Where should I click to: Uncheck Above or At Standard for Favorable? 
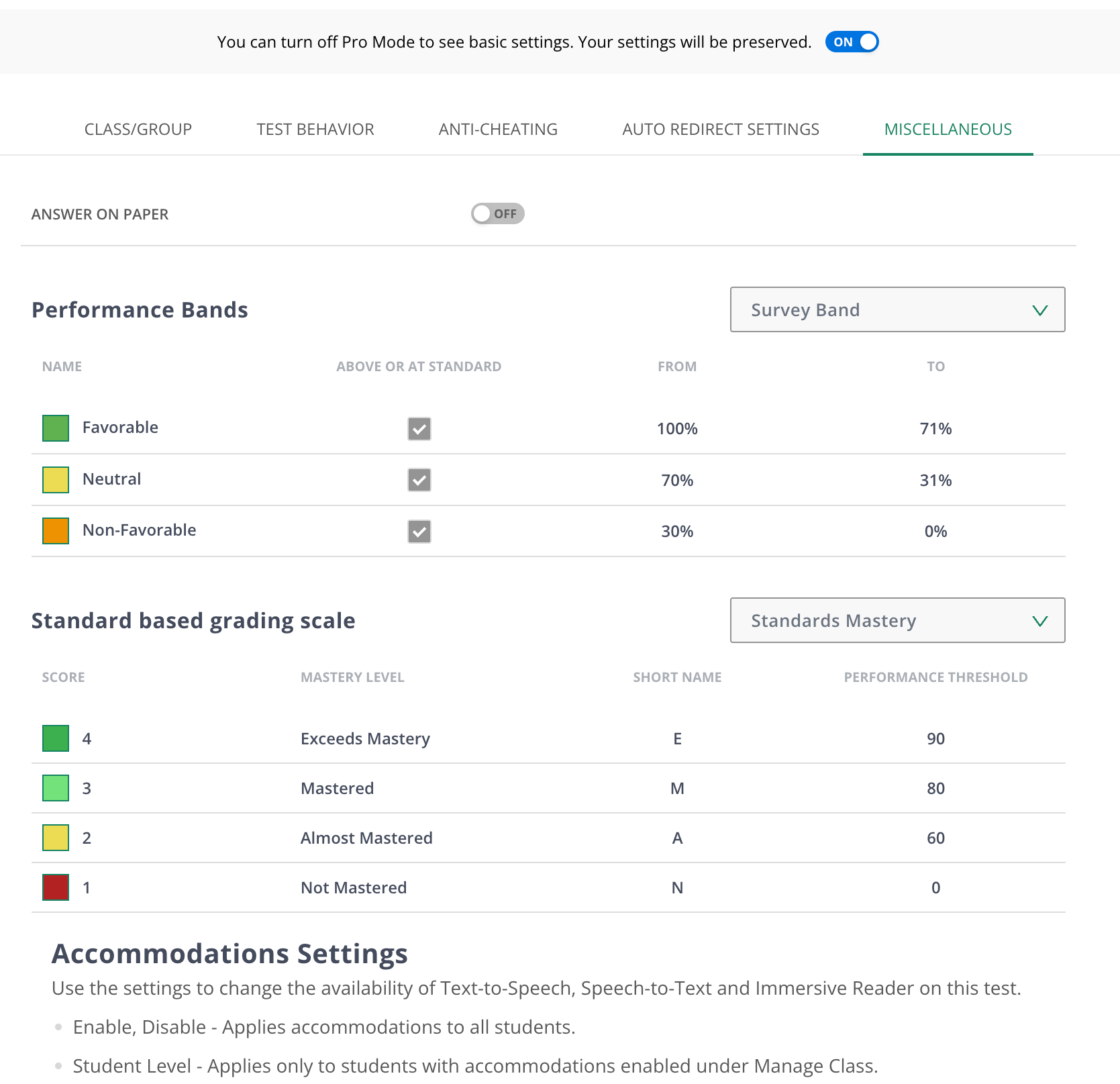419,428
